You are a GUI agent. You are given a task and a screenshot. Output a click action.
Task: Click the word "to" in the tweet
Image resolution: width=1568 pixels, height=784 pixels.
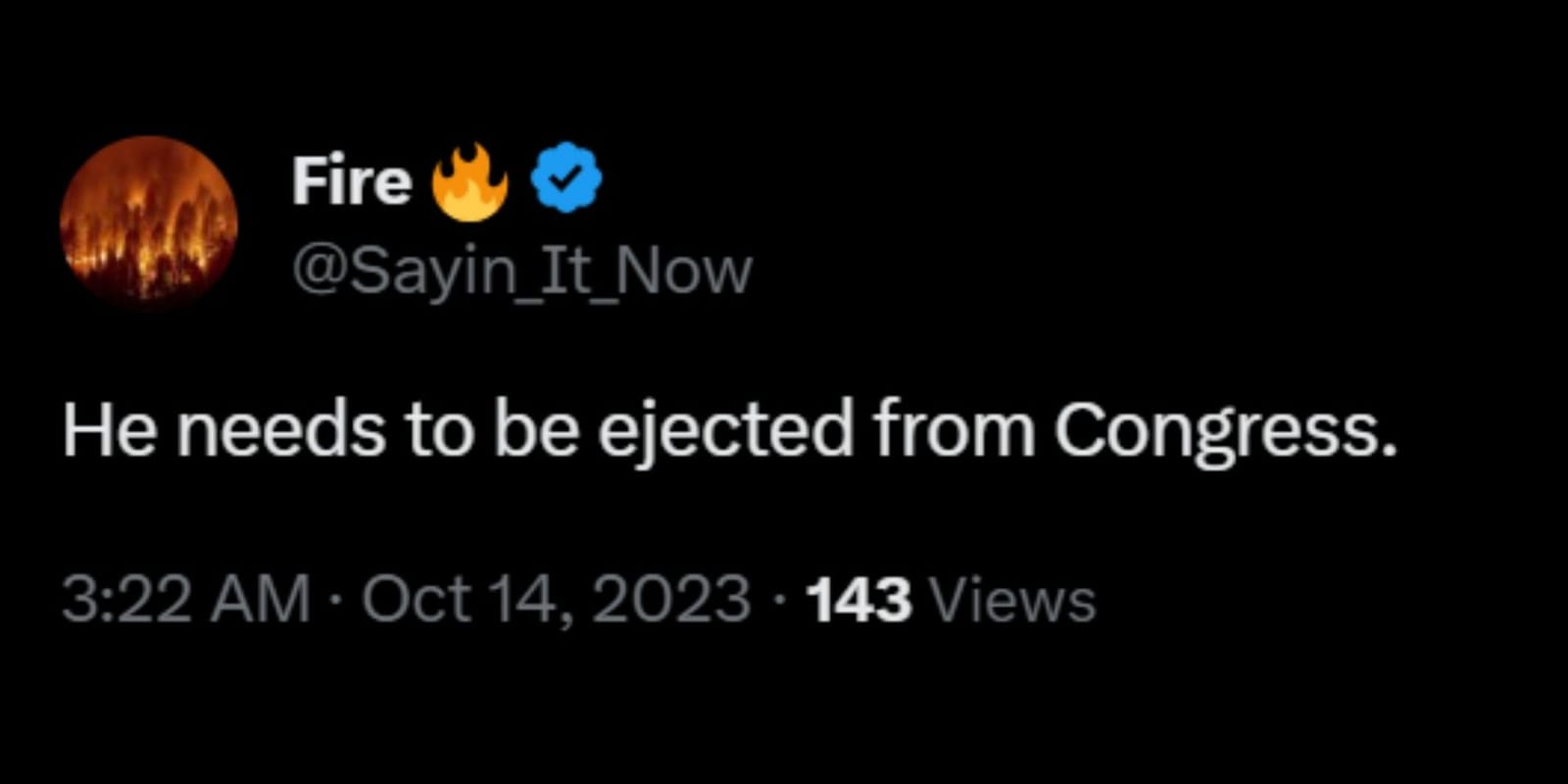coord(439,431)
